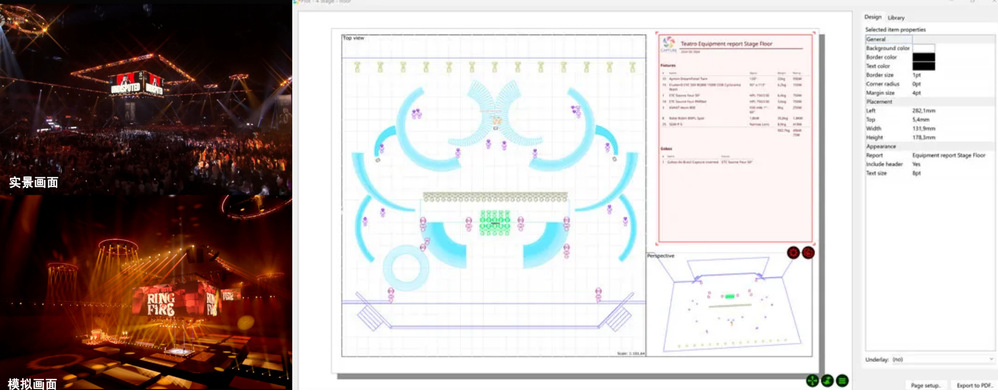
Task: Click the second red circular icon above Perspective view
Action: coord(808,253)
